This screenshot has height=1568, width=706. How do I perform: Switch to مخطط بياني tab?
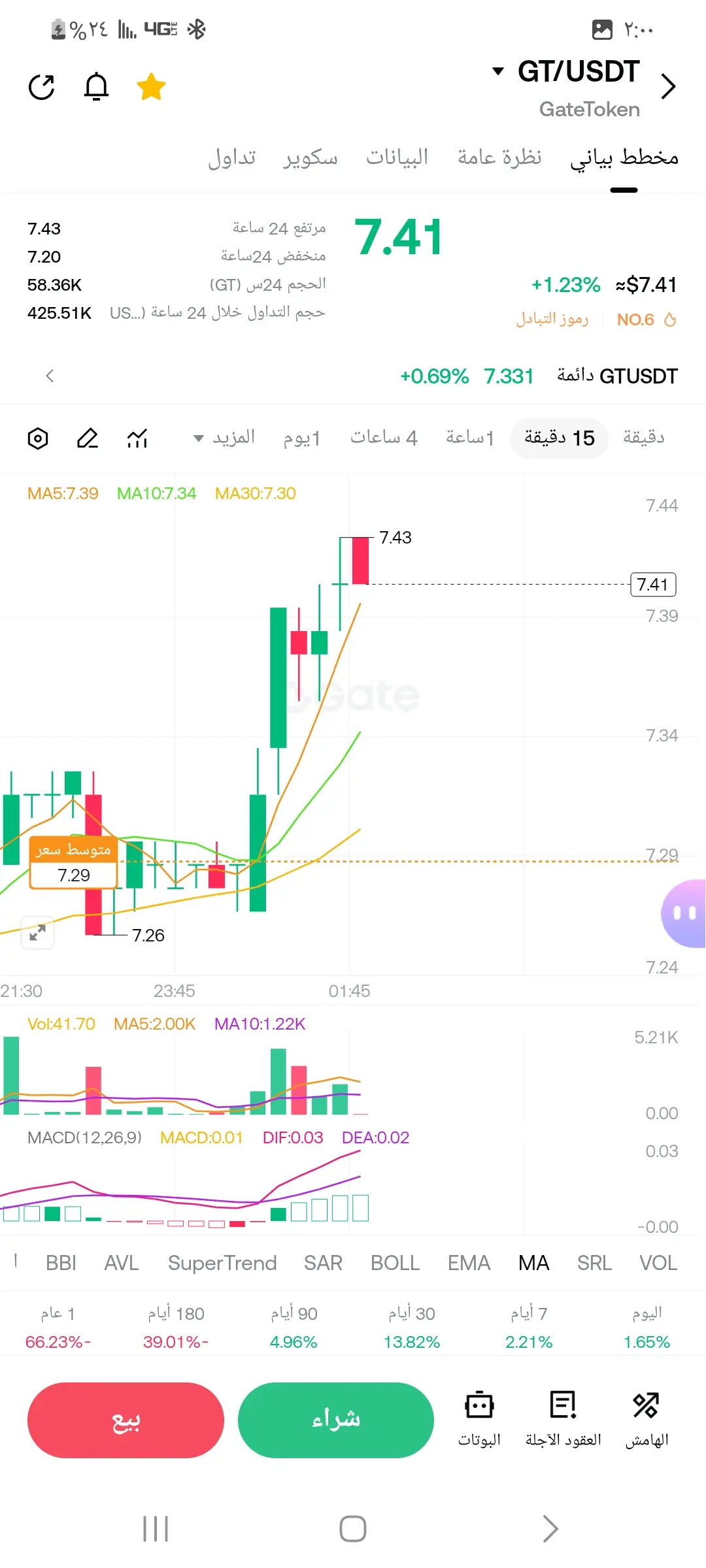(624, 157)
